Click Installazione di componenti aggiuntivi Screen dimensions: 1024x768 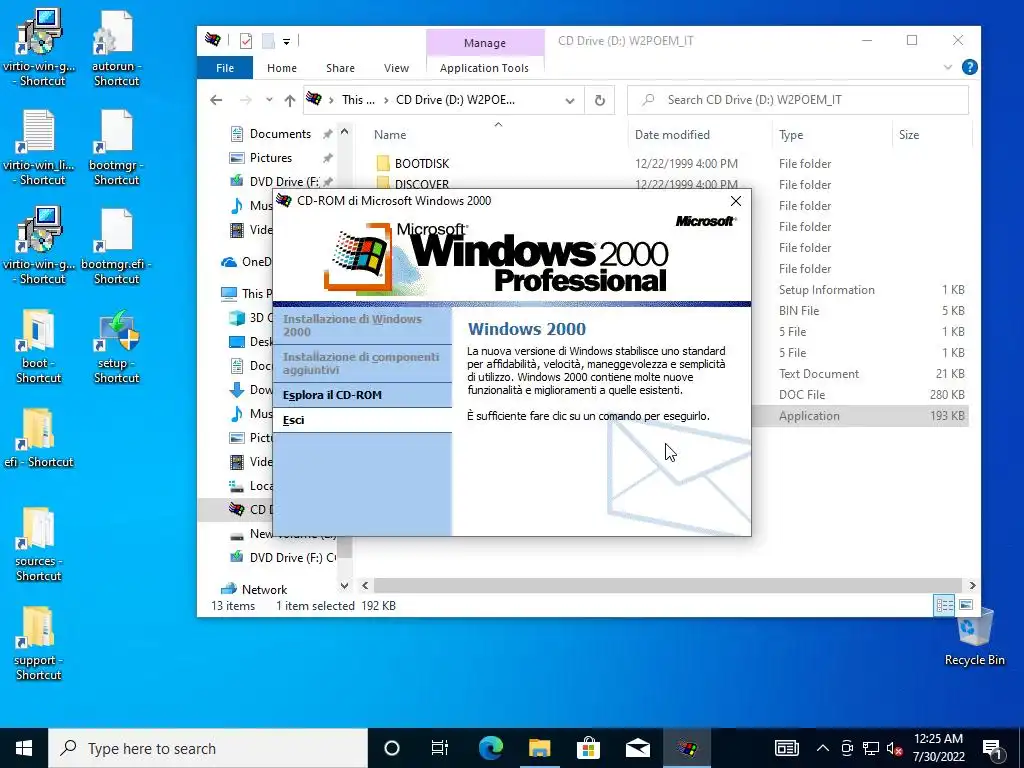click(362, 363)
